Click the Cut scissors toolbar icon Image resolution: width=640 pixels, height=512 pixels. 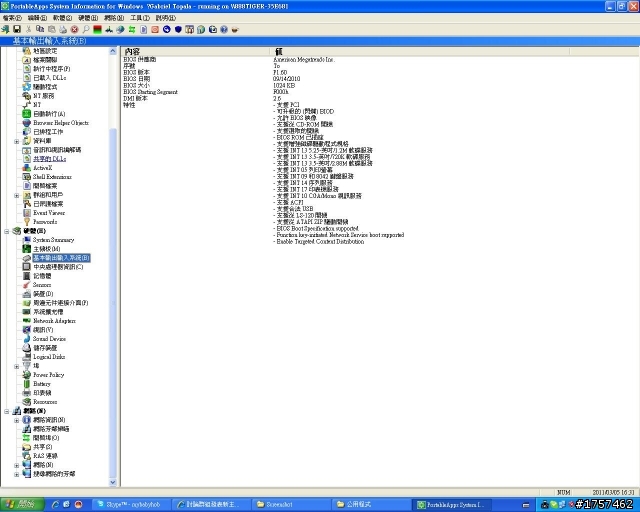28,29
